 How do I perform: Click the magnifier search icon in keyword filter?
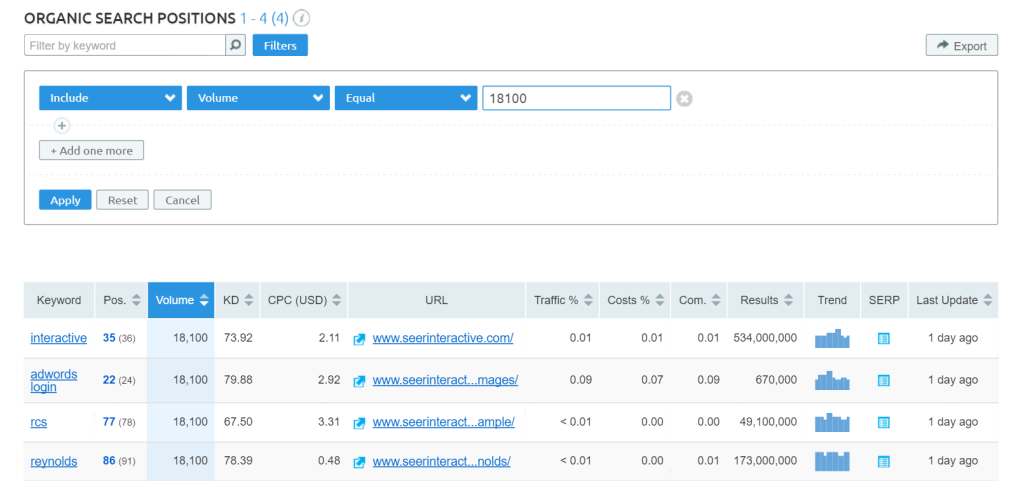tap(235, 45)
